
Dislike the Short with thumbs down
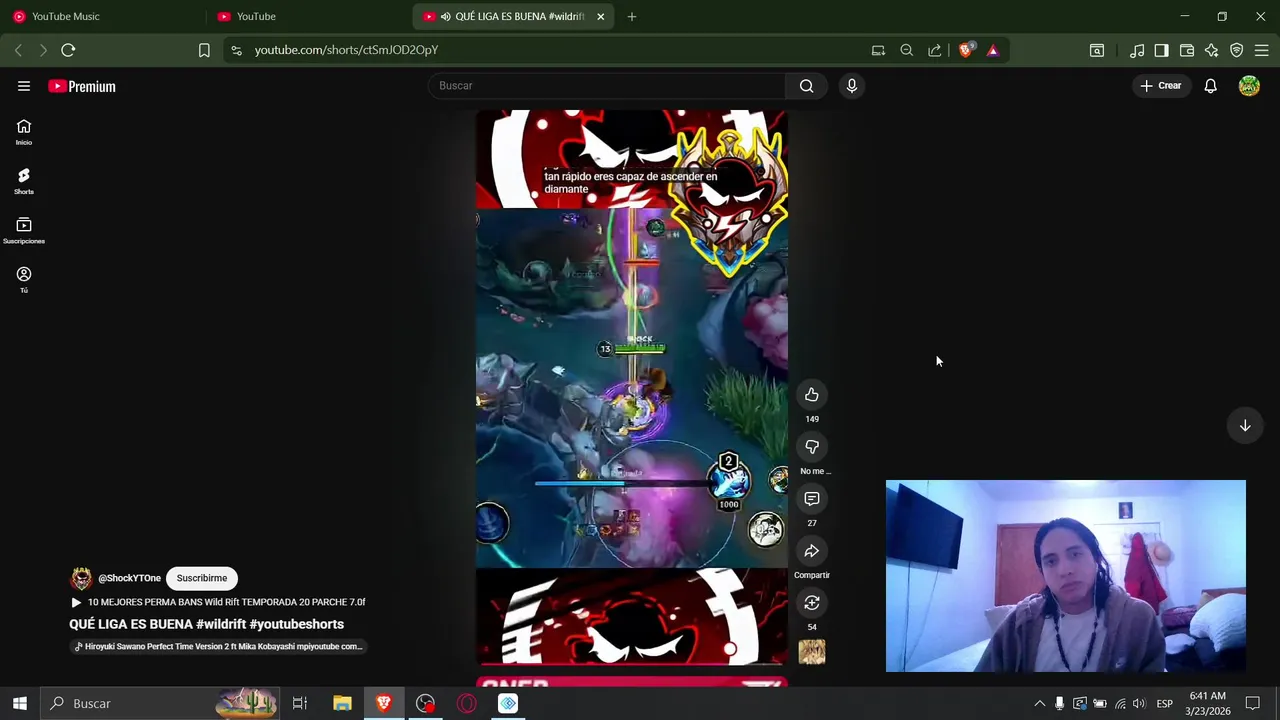(x=812, y=447)
